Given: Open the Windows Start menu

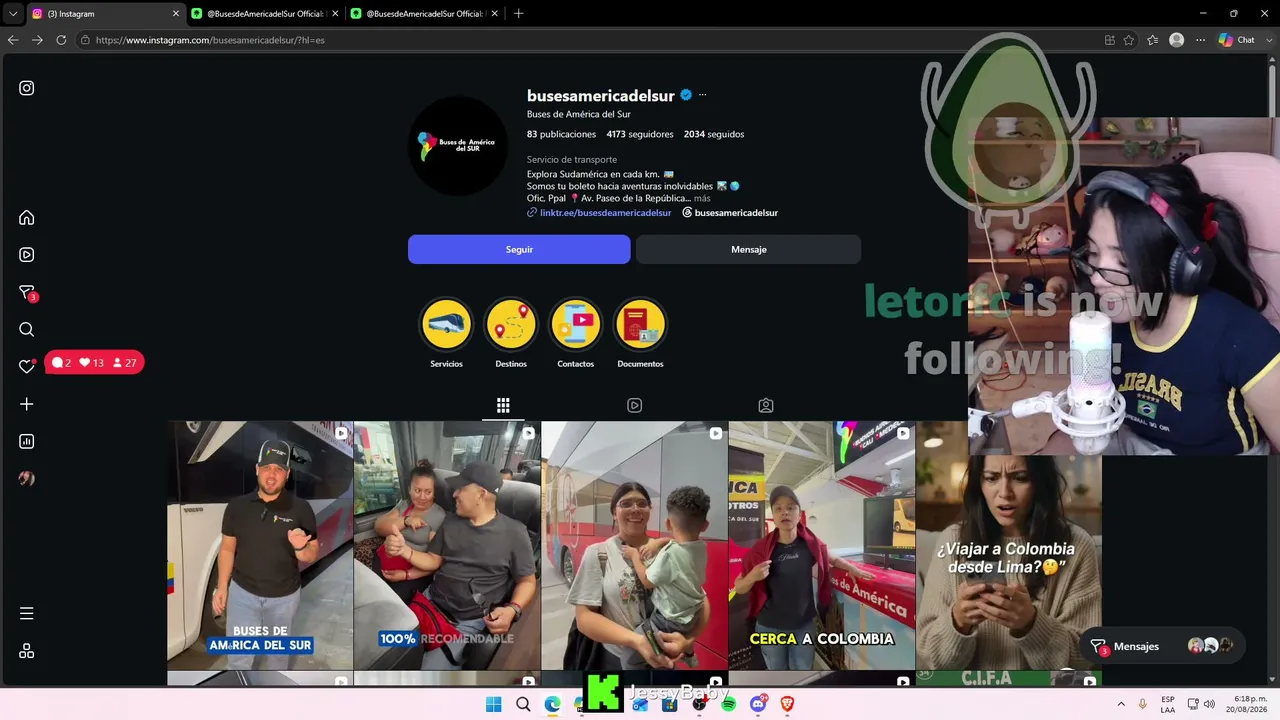Looking at the screenshot, I should (x=494, y=704).
